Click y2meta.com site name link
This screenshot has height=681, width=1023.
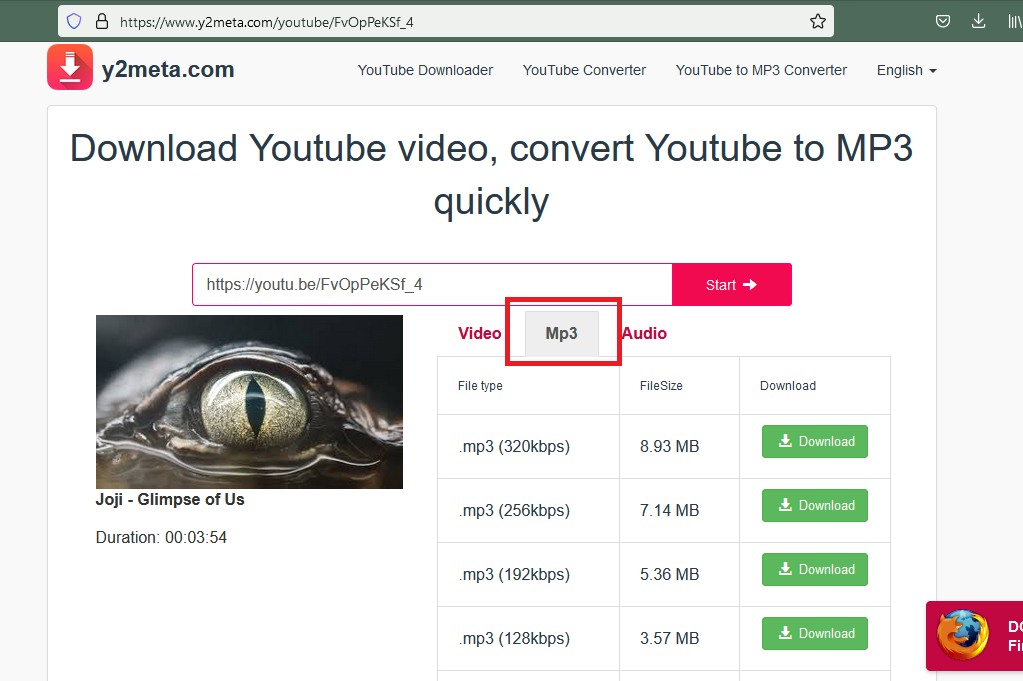pos(168,69)
